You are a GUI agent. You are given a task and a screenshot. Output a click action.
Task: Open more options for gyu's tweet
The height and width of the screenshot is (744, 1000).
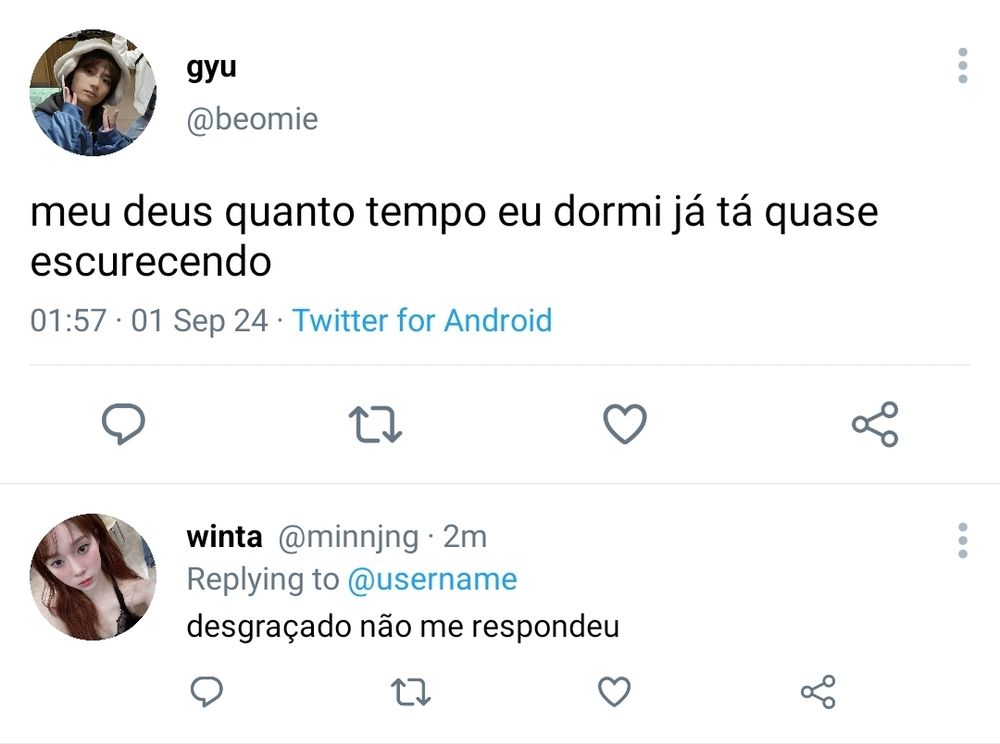(962, 66)
